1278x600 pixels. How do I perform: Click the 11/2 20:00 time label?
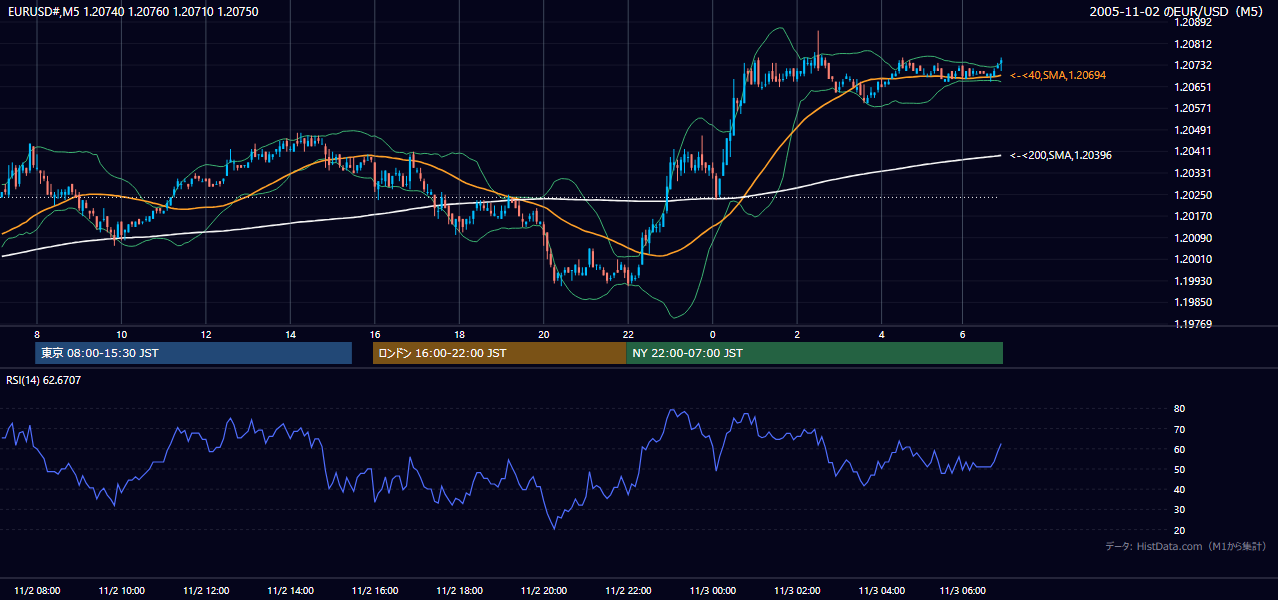tap(544, 590)
